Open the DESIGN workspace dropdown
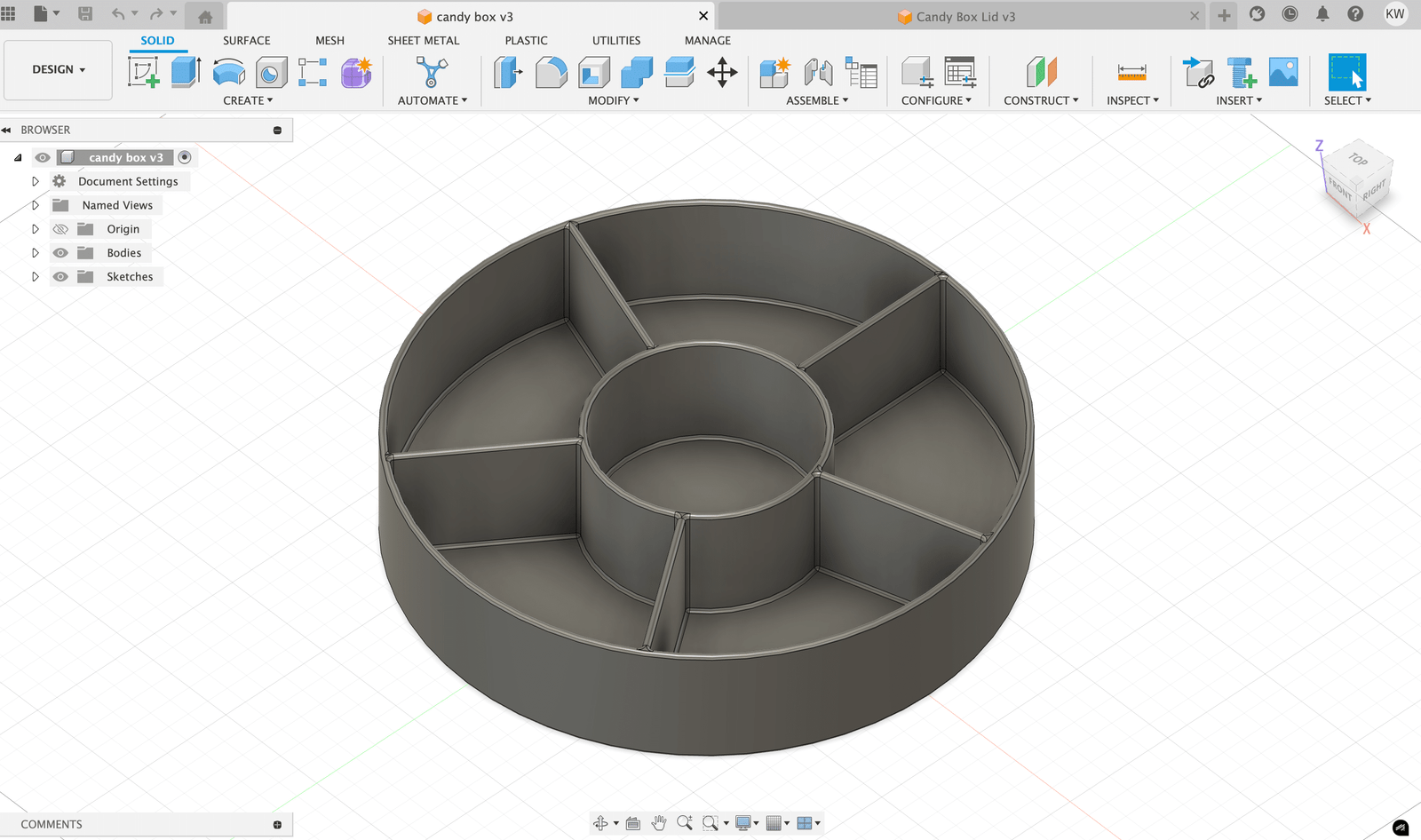1421x840 pixels. tap(59, 69)
